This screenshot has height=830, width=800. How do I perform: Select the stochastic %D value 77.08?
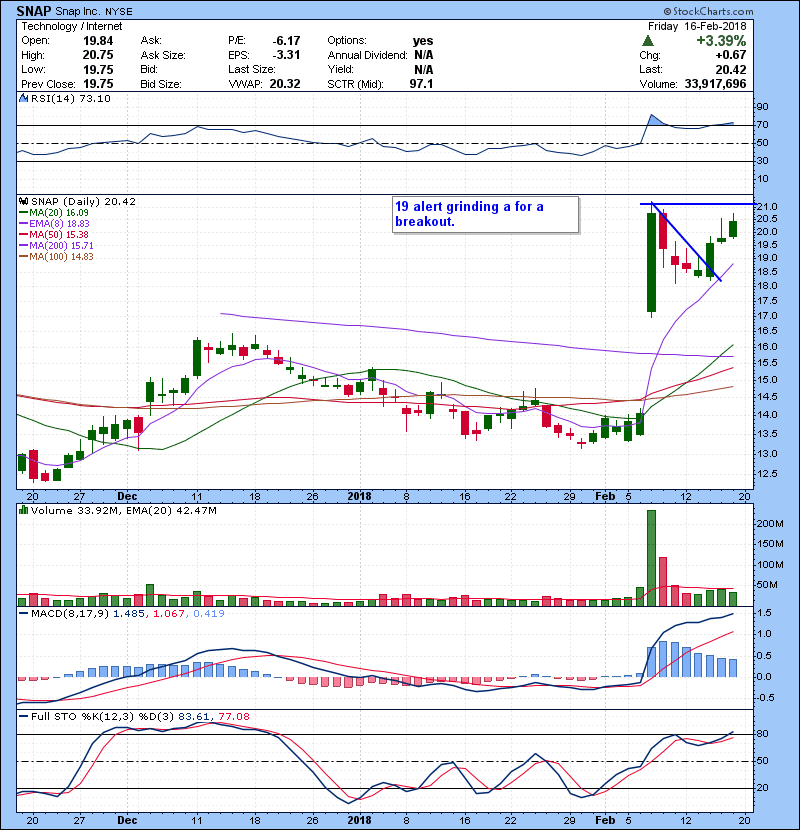point(233,716)
